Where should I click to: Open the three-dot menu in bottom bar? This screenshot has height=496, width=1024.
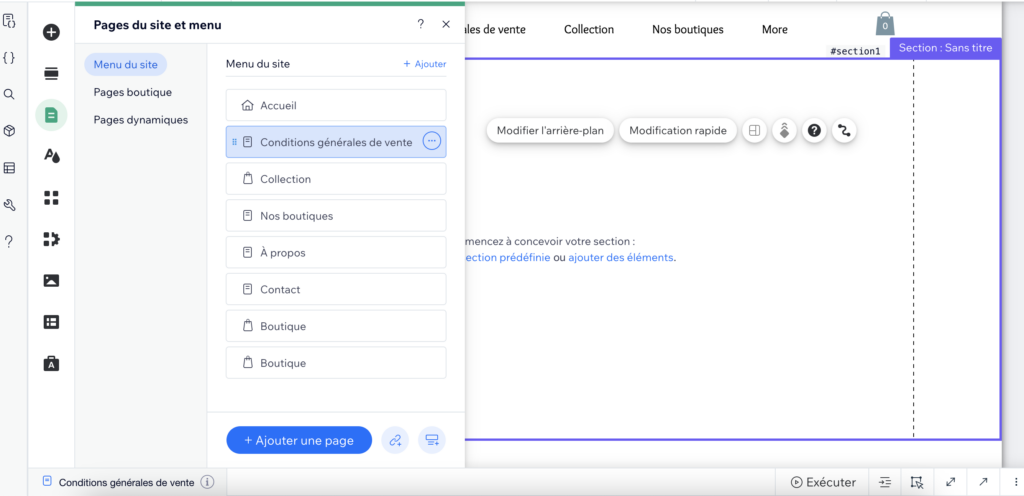tap(1016, 482)
